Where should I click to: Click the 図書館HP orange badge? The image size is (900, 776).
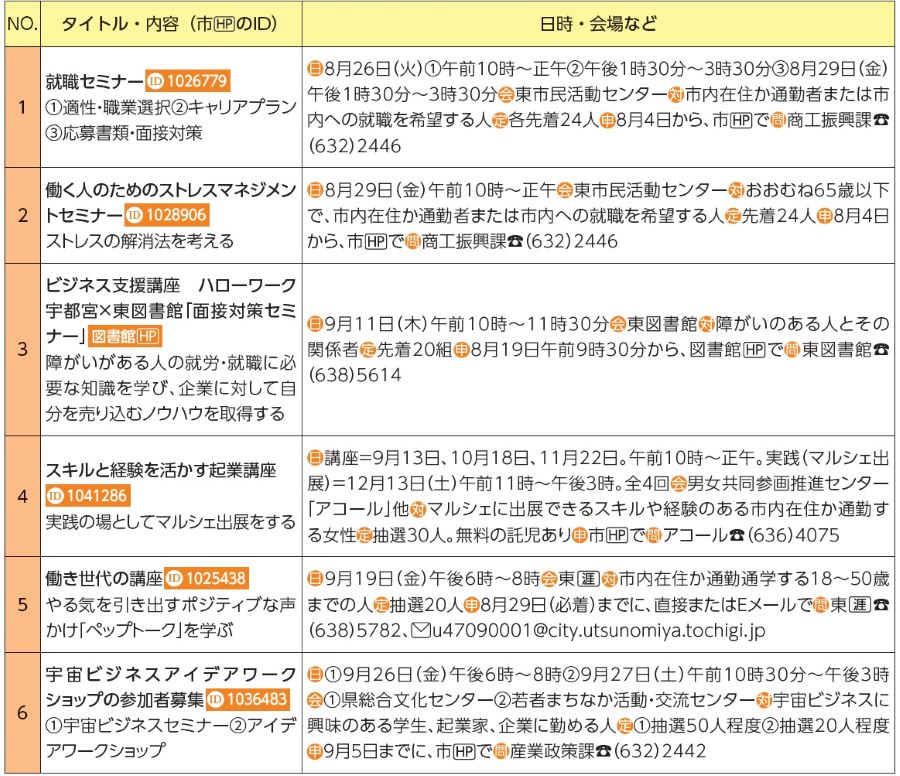[x=125, y=336]
